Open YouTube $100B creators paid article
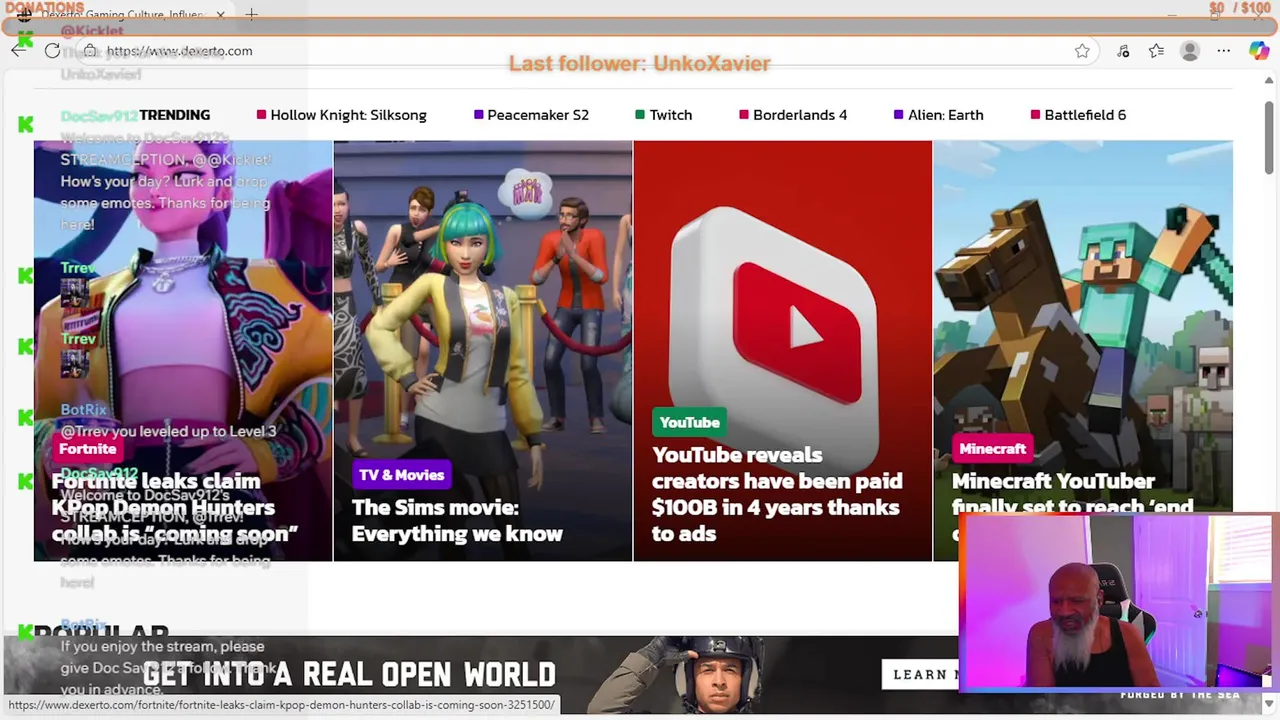The image size is (1280, 720). coord(777,494)
